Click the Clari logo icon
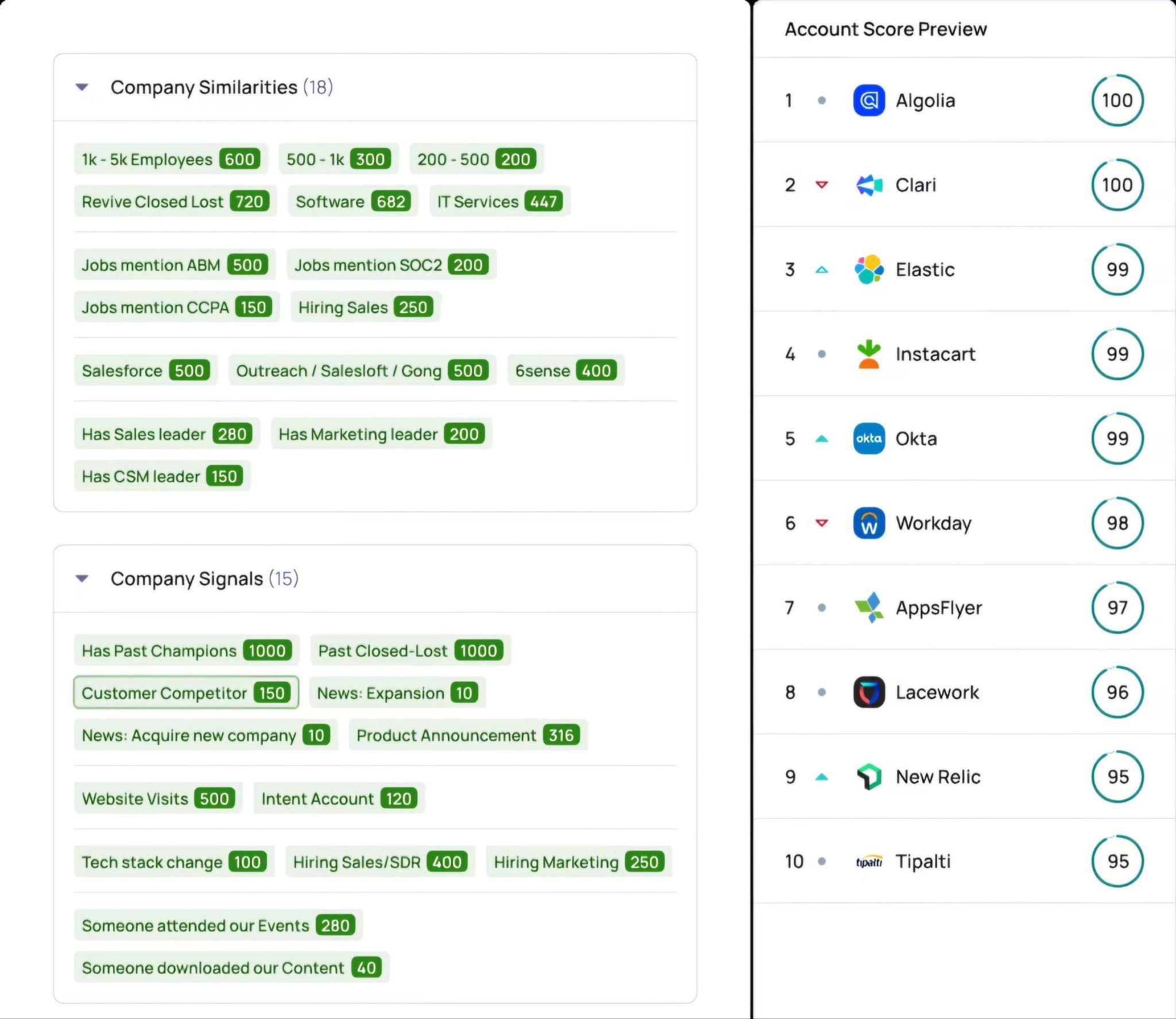The image size is (1176, 1019). click(869, 185)
